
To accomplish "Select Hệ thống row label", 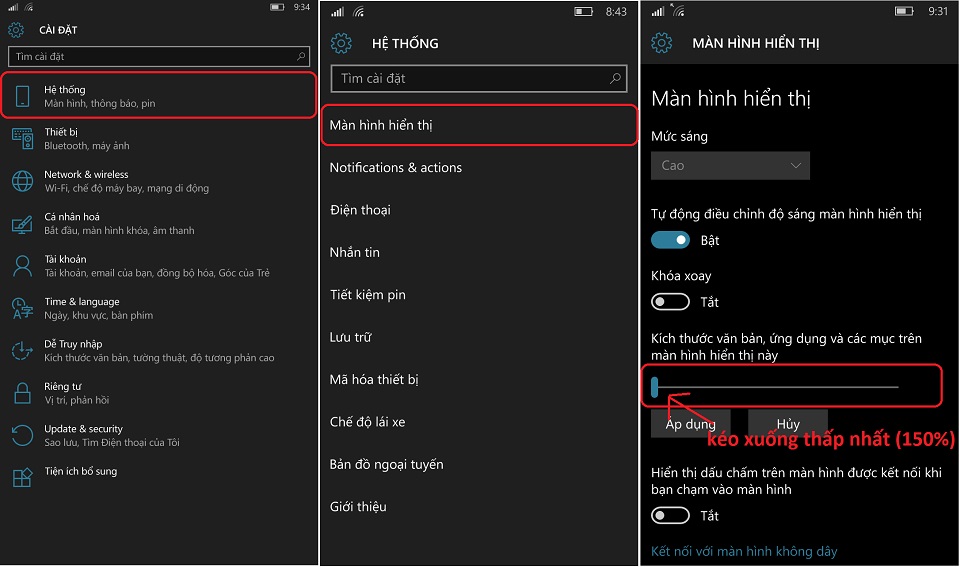I will click(x=65, y=89).
